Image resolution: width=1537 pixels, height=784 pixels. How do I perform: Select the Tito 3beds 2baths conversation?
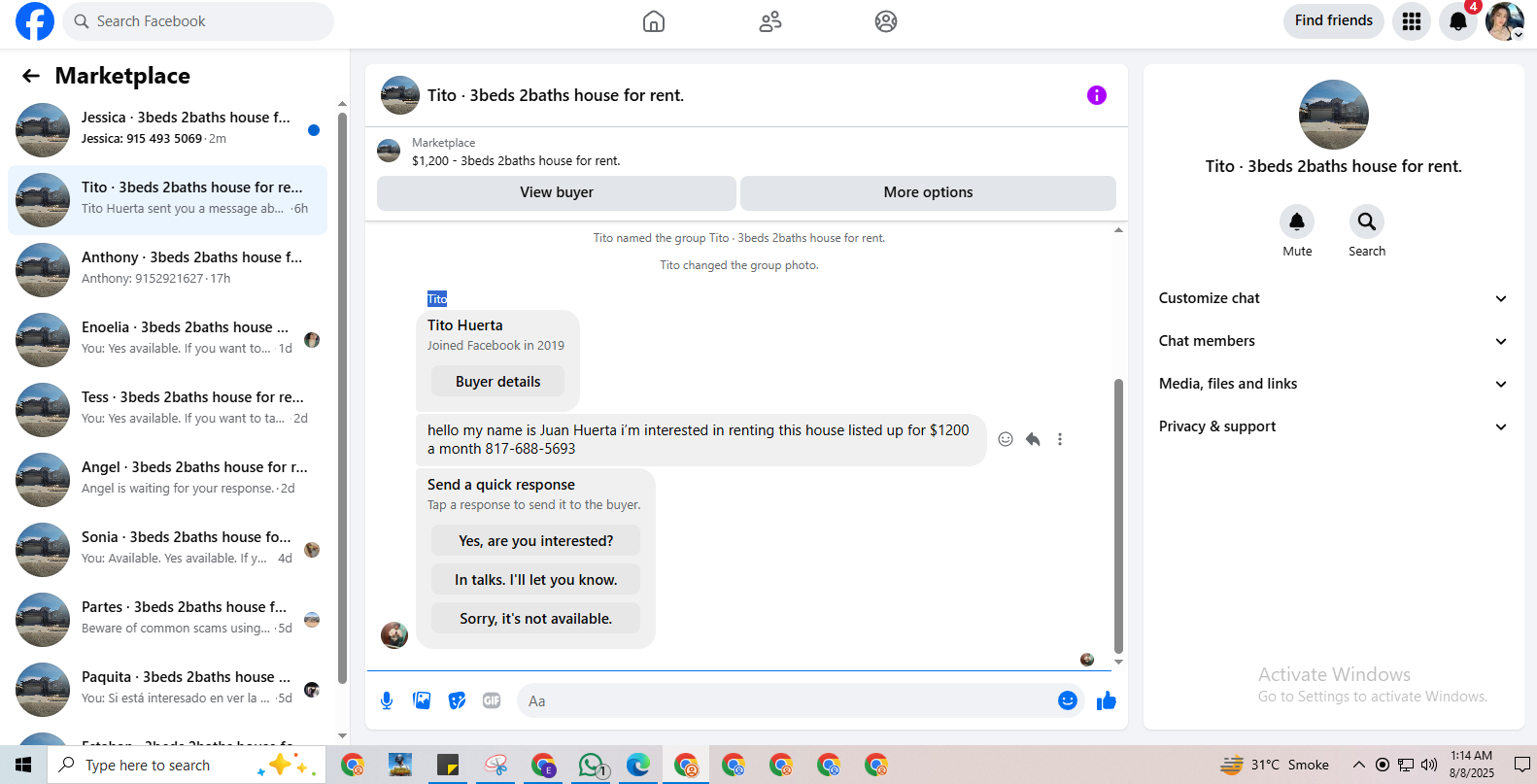(x=168, y=200)
